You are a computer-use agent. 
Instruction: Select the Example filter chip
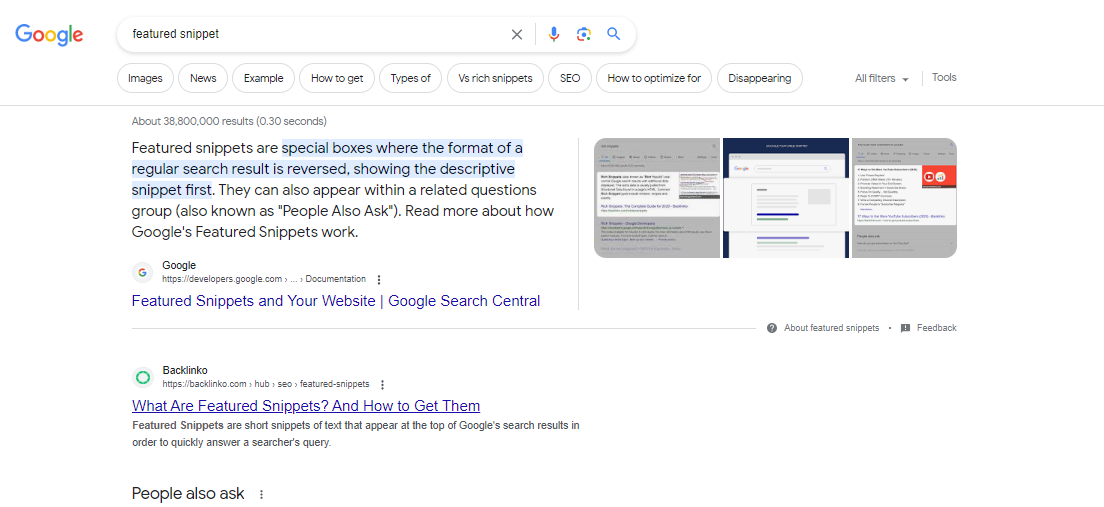263,78
